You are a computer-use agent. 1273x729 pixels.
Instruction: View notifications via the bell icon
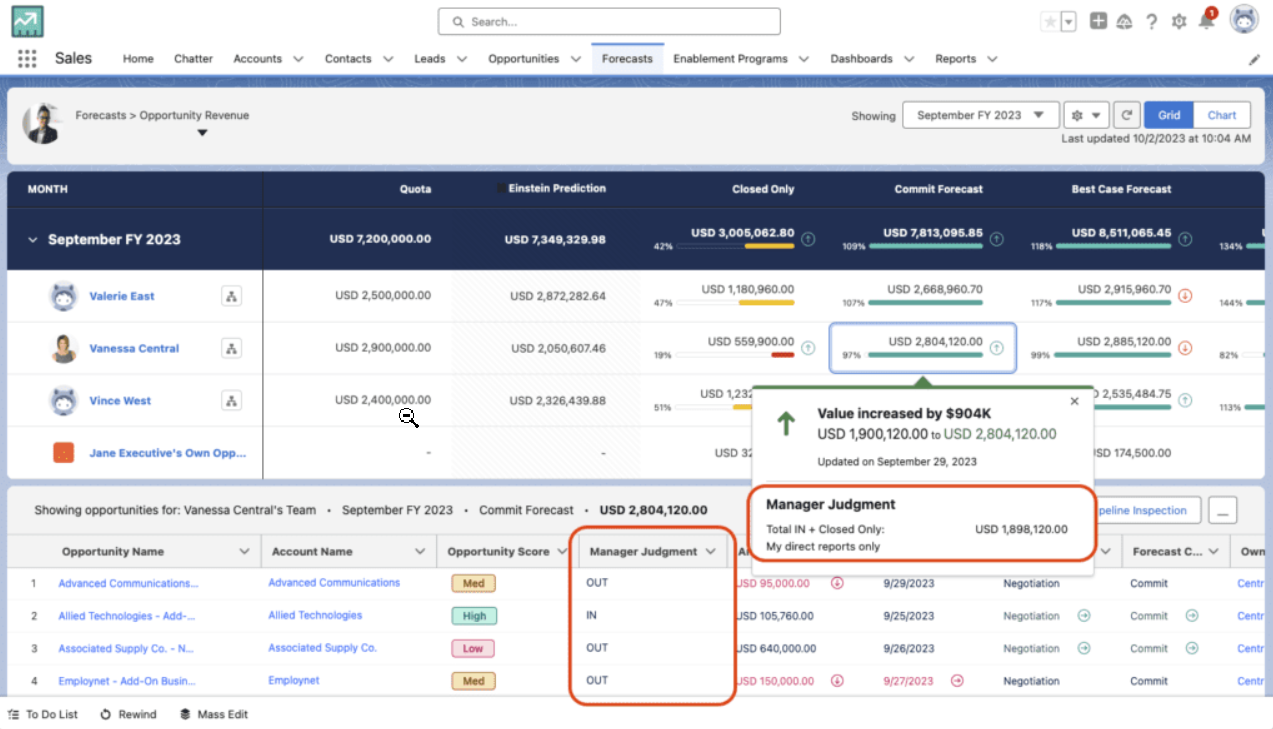click(1206, 21)
